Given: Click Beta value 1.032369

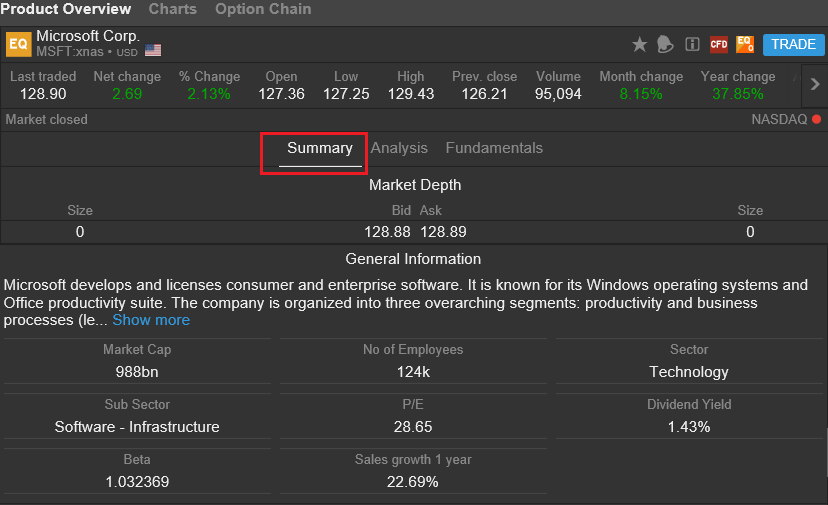Looking at the screenshot, I should coord(137,482).
